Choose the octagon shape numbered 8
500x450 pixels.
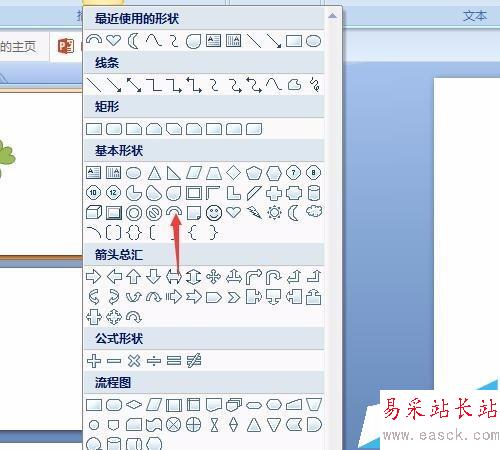coord(313,173)
